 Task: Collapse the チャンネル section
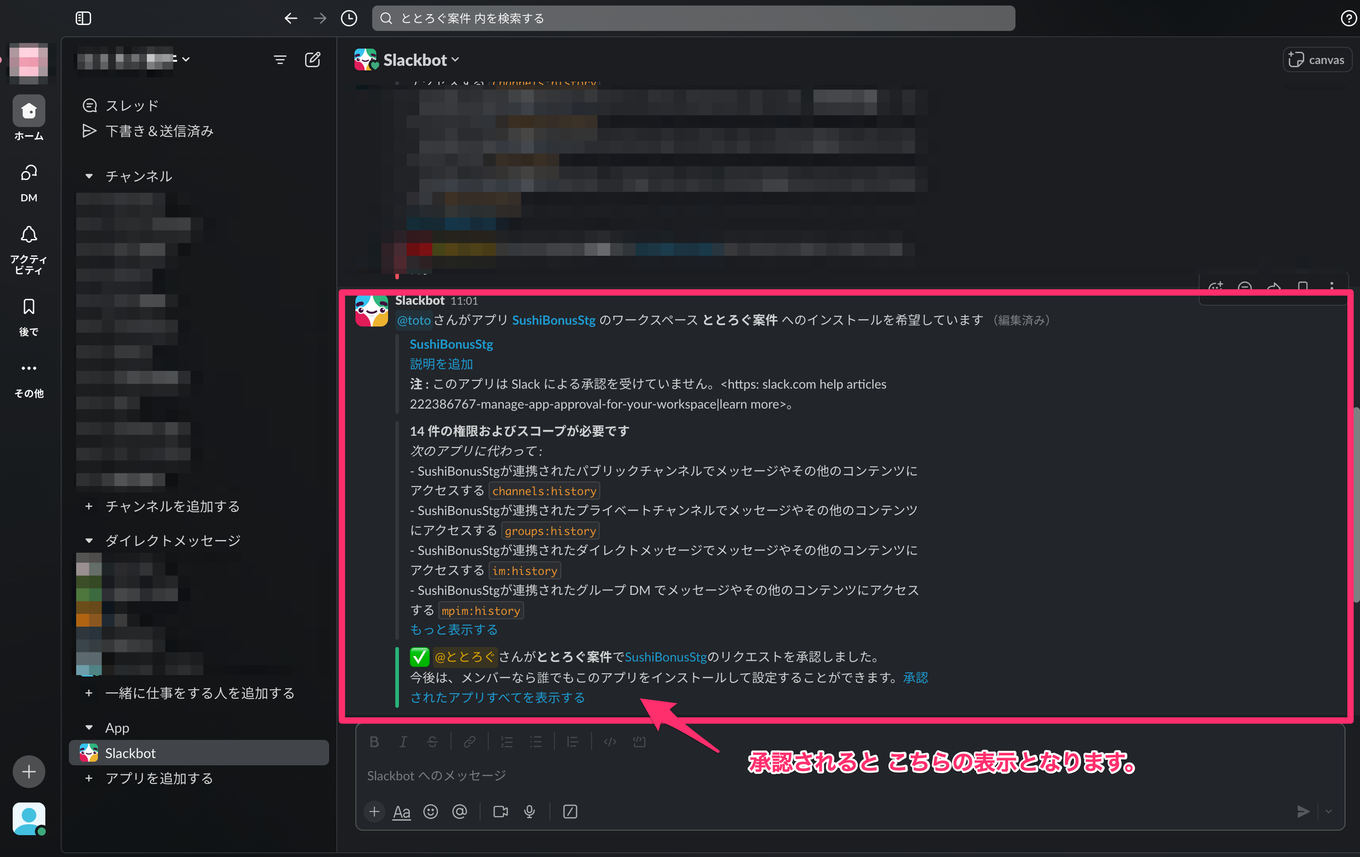89,176
